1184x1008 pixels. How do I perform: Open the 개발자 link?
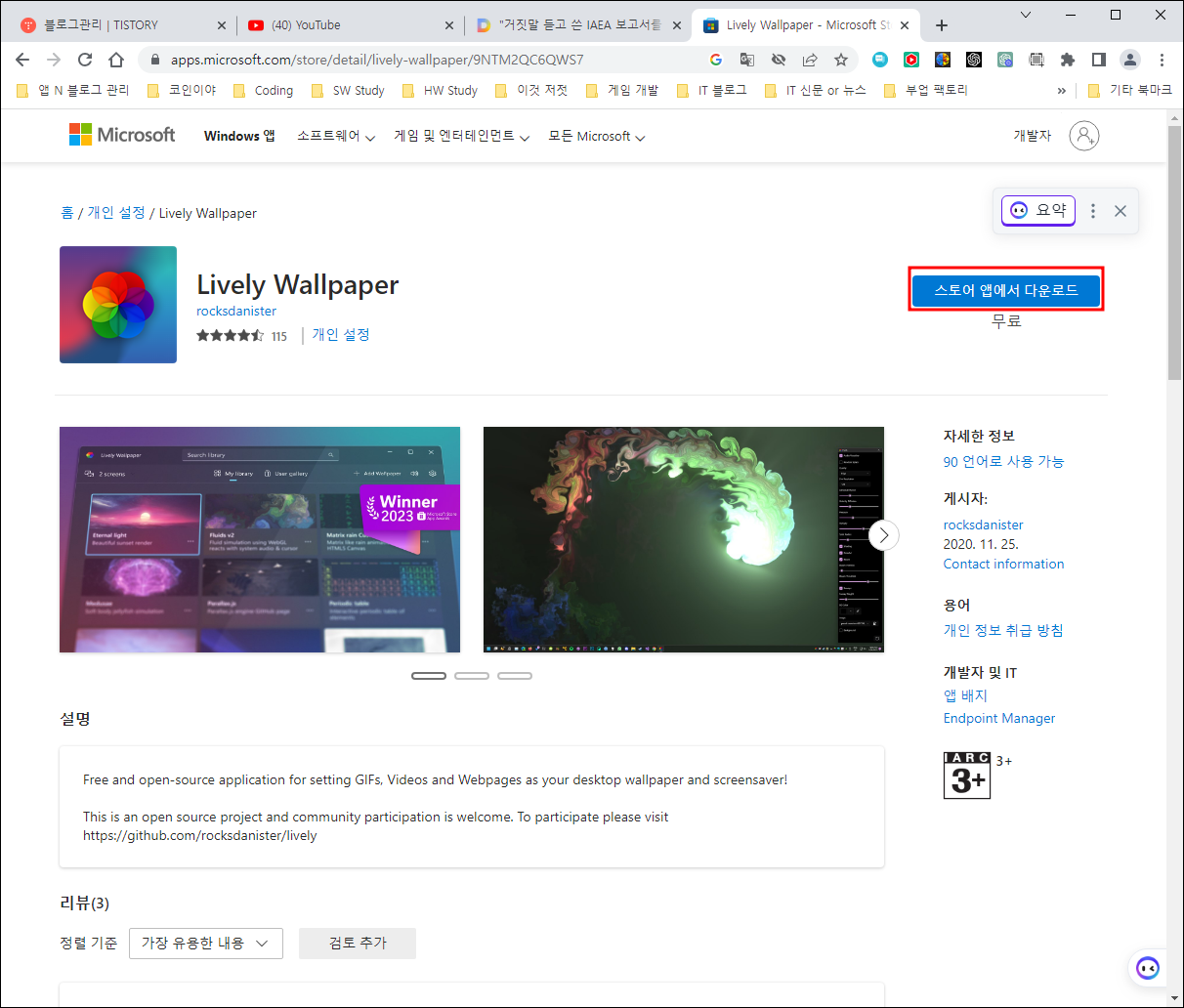(1033, 136)
